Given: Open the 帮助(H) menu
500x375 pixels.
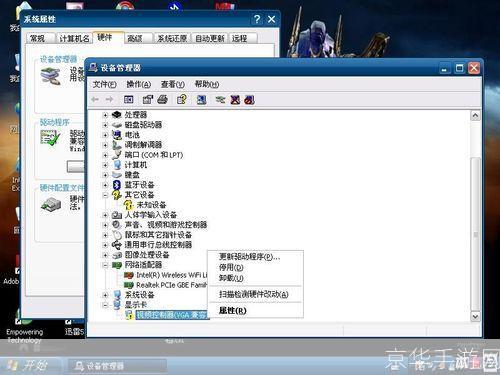Looking at the screenshot, I should pyautogui.click(x=207, y=84).
